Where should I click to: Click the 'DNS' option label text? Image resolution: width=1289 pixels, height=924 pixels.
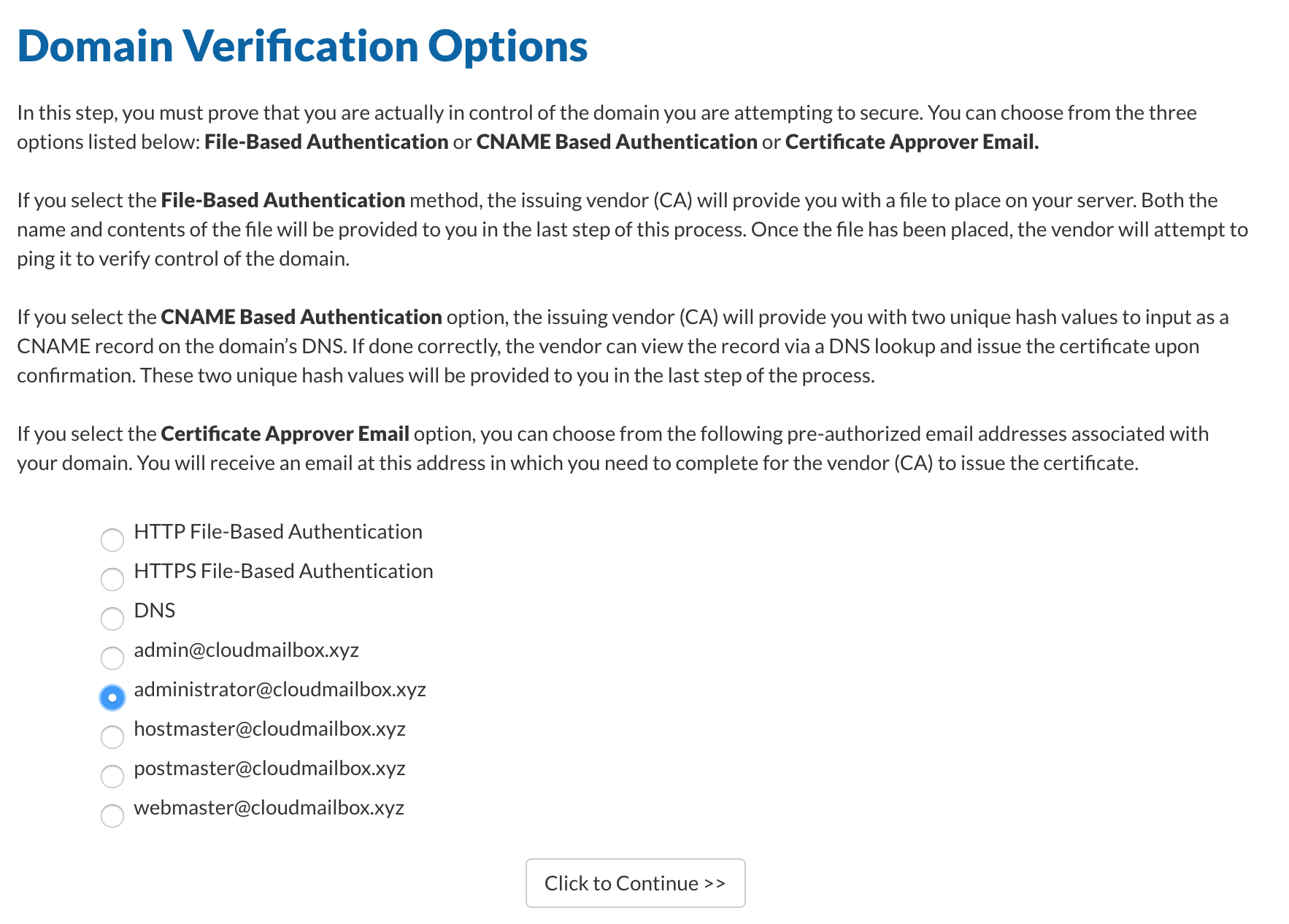[x=155, y=611]
